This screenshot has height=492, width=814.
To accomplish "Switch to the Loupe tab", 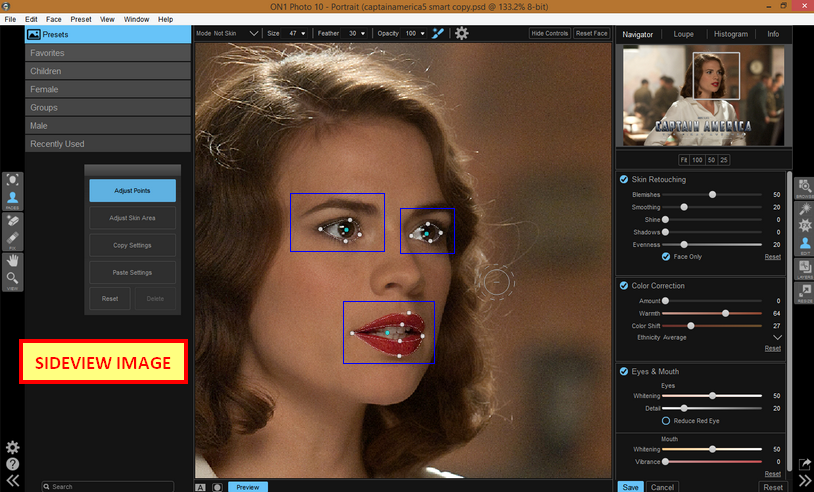I will 683,34.
